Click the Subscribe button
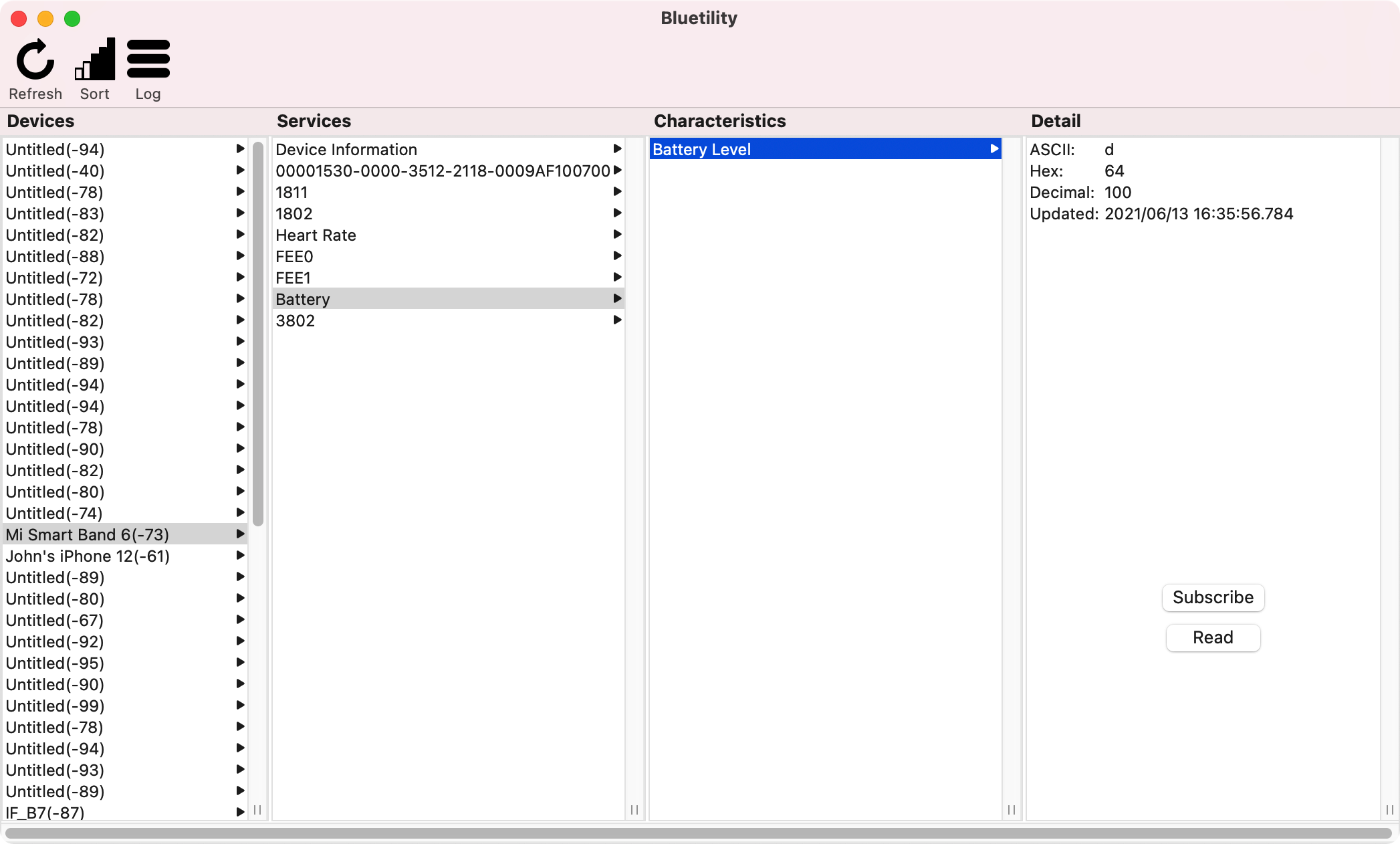Screen dimensions: 1400x844 [x=1213, y=597]
